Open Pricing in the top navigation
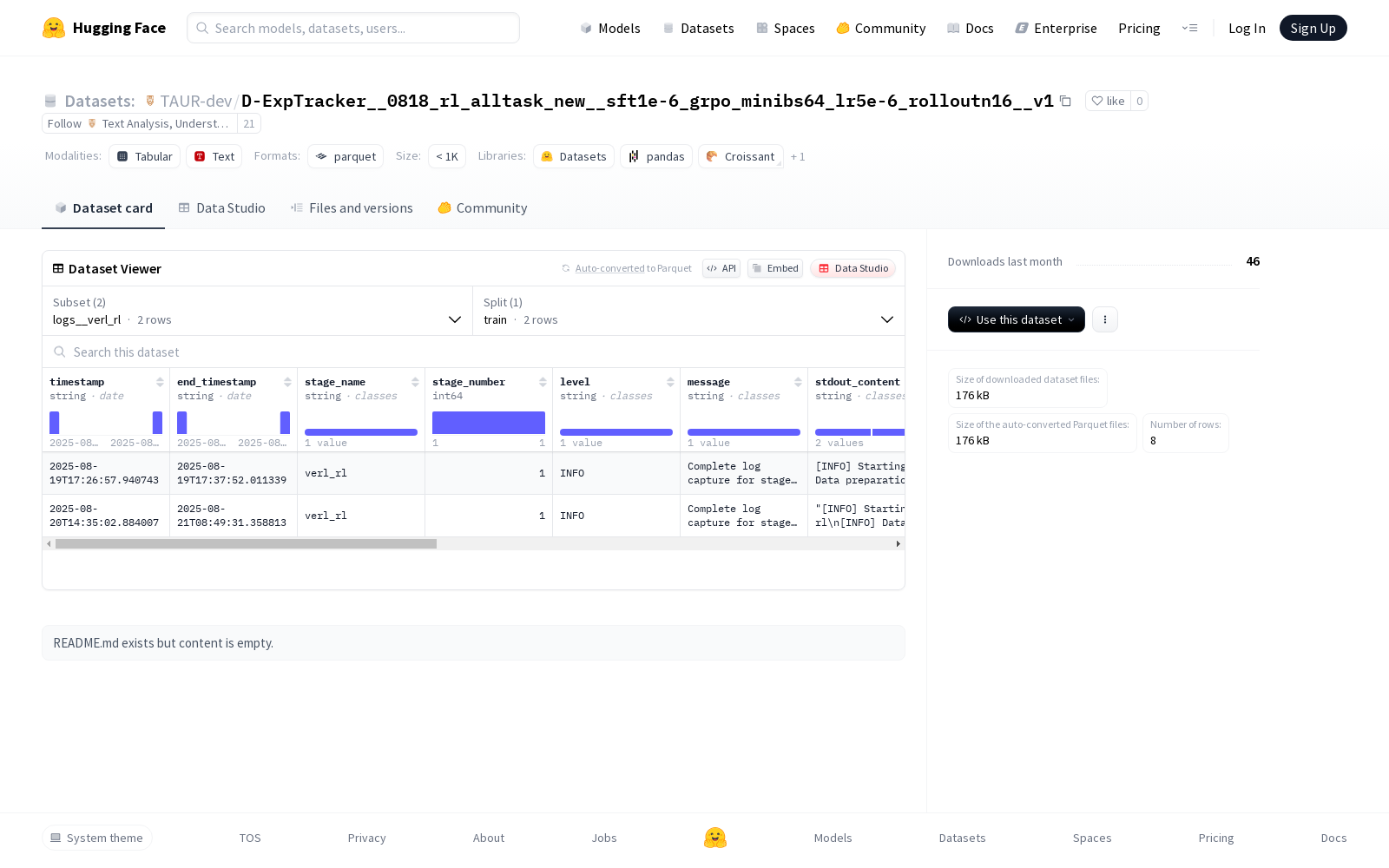 (1139, 28)
